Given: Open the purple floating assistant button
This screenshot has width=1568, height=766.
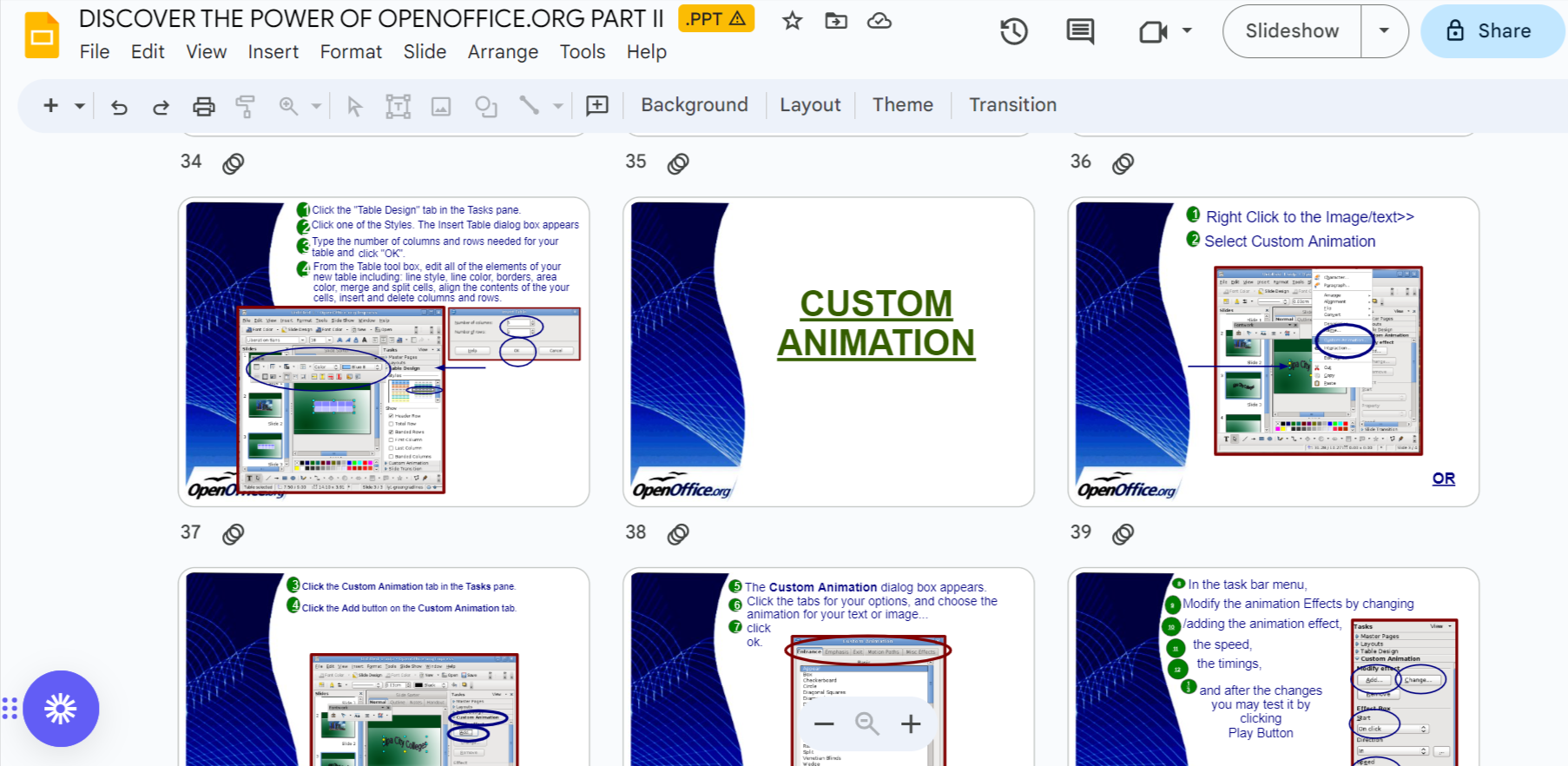Looking at the screenshot, I should pos(61,709).
